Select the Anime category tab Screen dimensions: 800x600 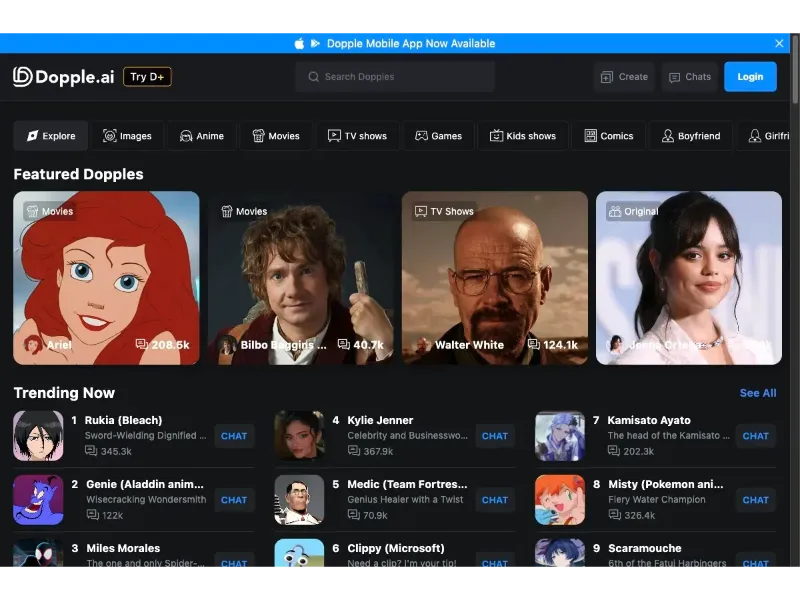point(201,136)
